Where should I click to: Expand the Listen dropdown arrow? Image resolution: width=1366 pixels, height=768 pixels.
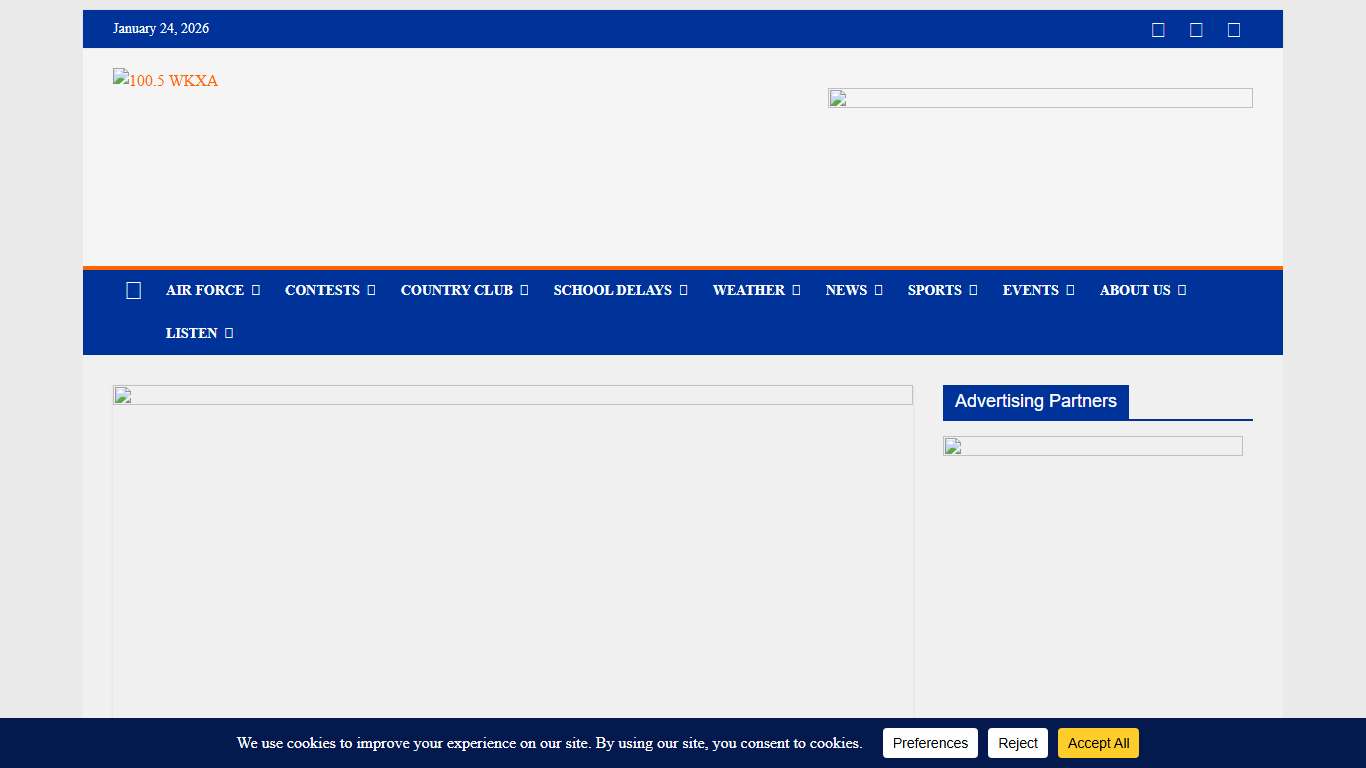(x=229, y=334)
